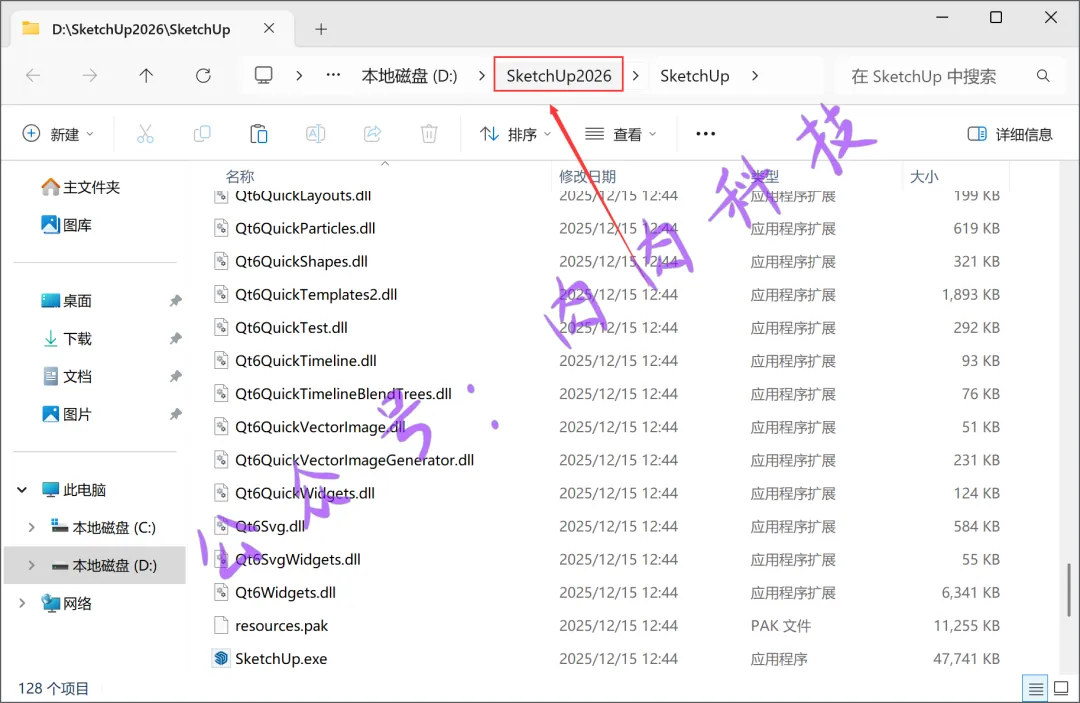Sort by the 大小 column header
Viewport: 1080px width, 703px height.
coord(924,177)
